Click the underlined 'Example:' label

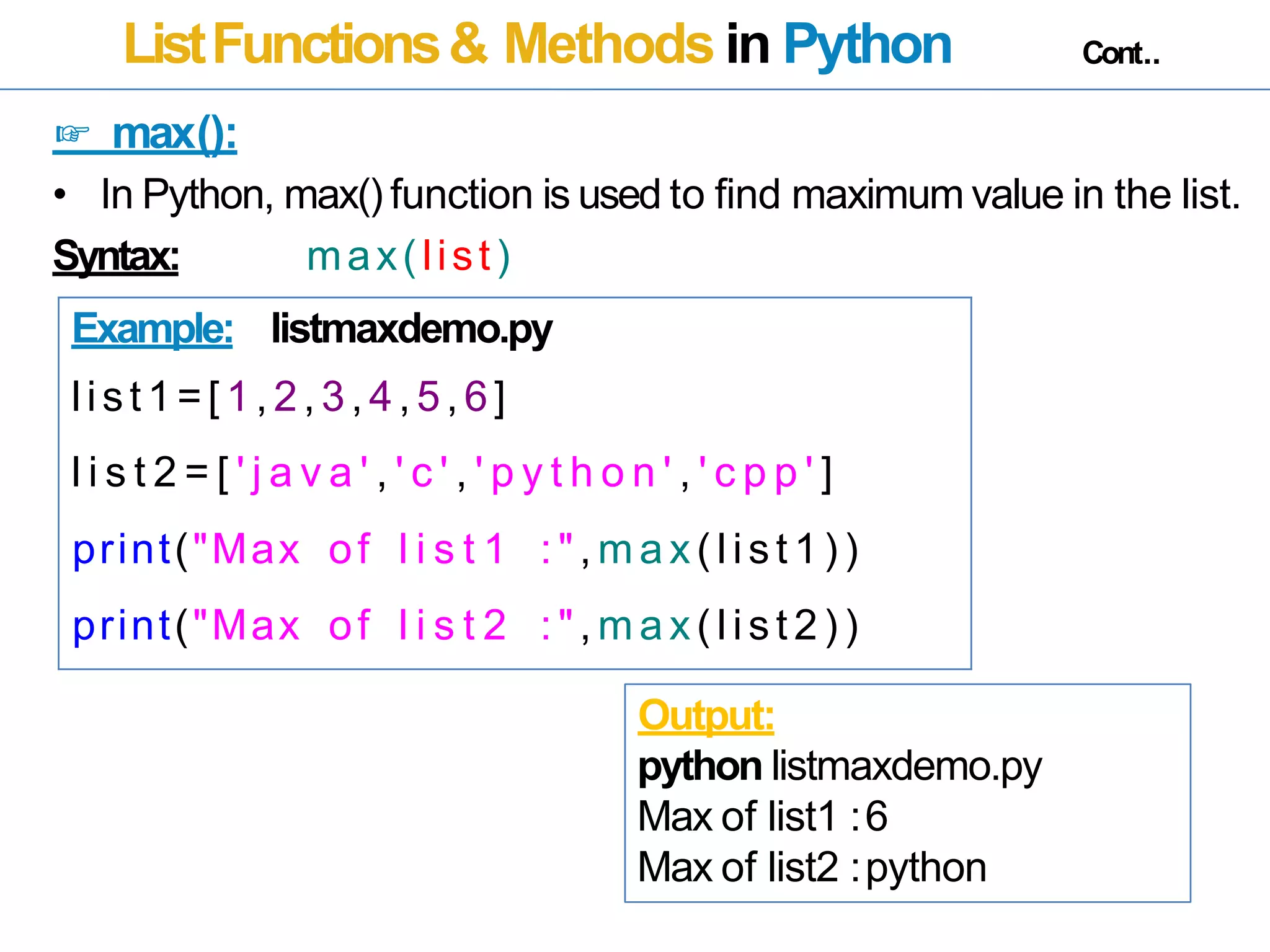(153, 329)
